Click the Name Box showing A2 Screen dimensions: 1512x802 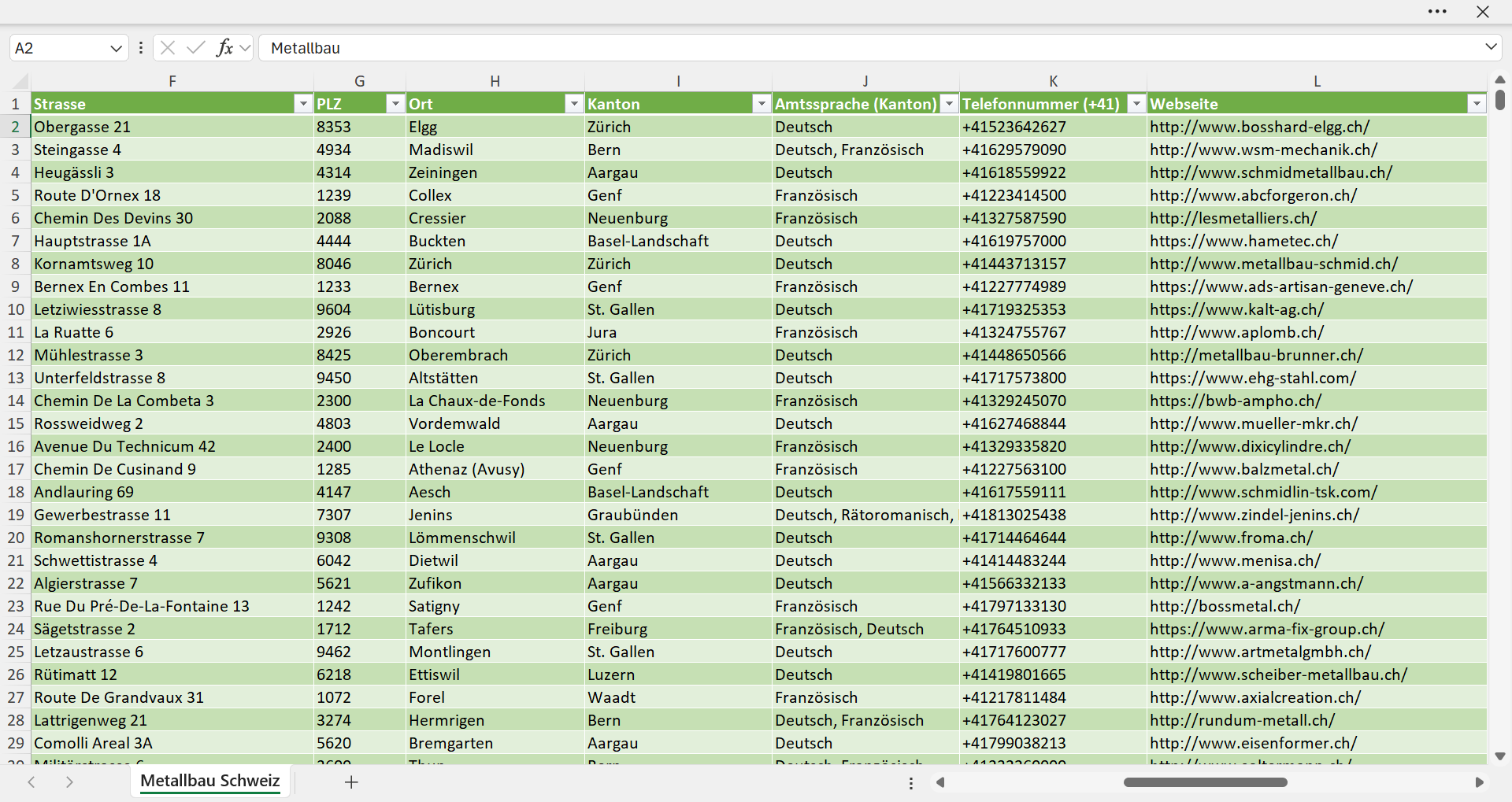pyautogui.click(x=58, y=48)
